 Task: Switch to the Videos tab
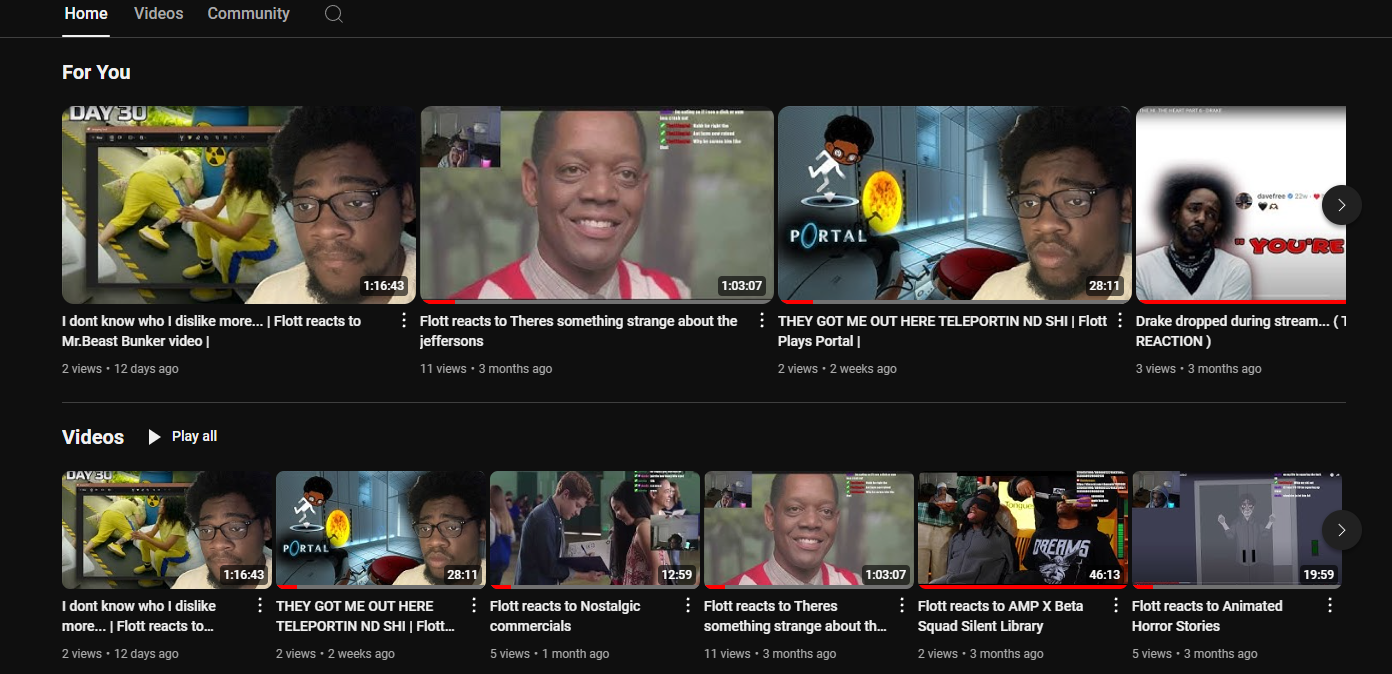click(x=158, y=14)
